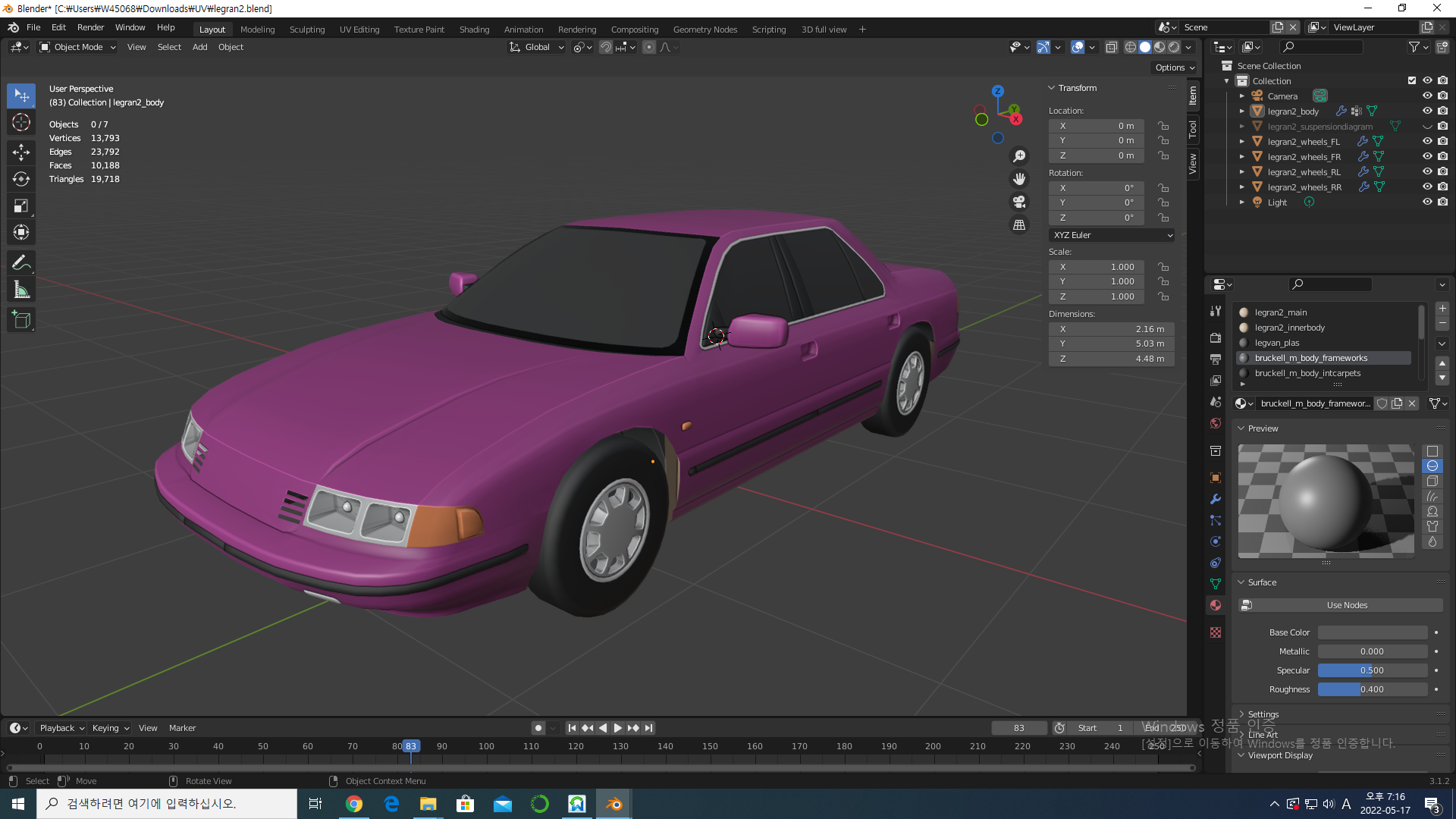Select the Measure tool
The width and height of the screenshot is (1456, 819).
click(x=21, y=290)
